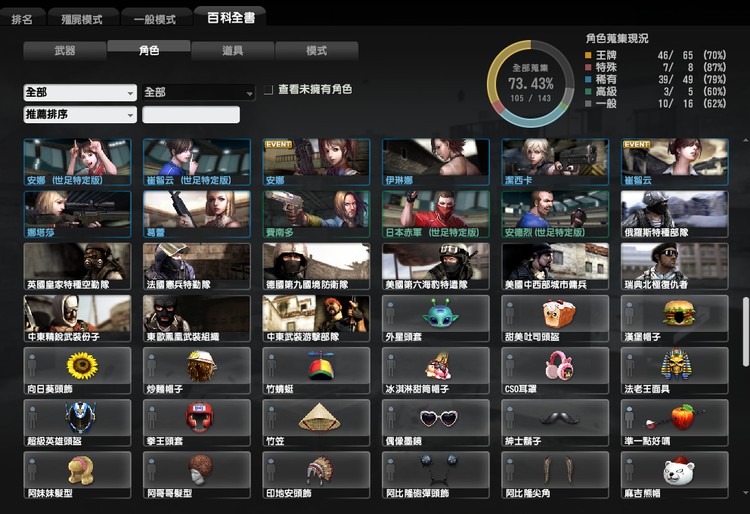Select the 百科全書 tab
Screen dimensions: 750x514
click(x=231, y=18)
